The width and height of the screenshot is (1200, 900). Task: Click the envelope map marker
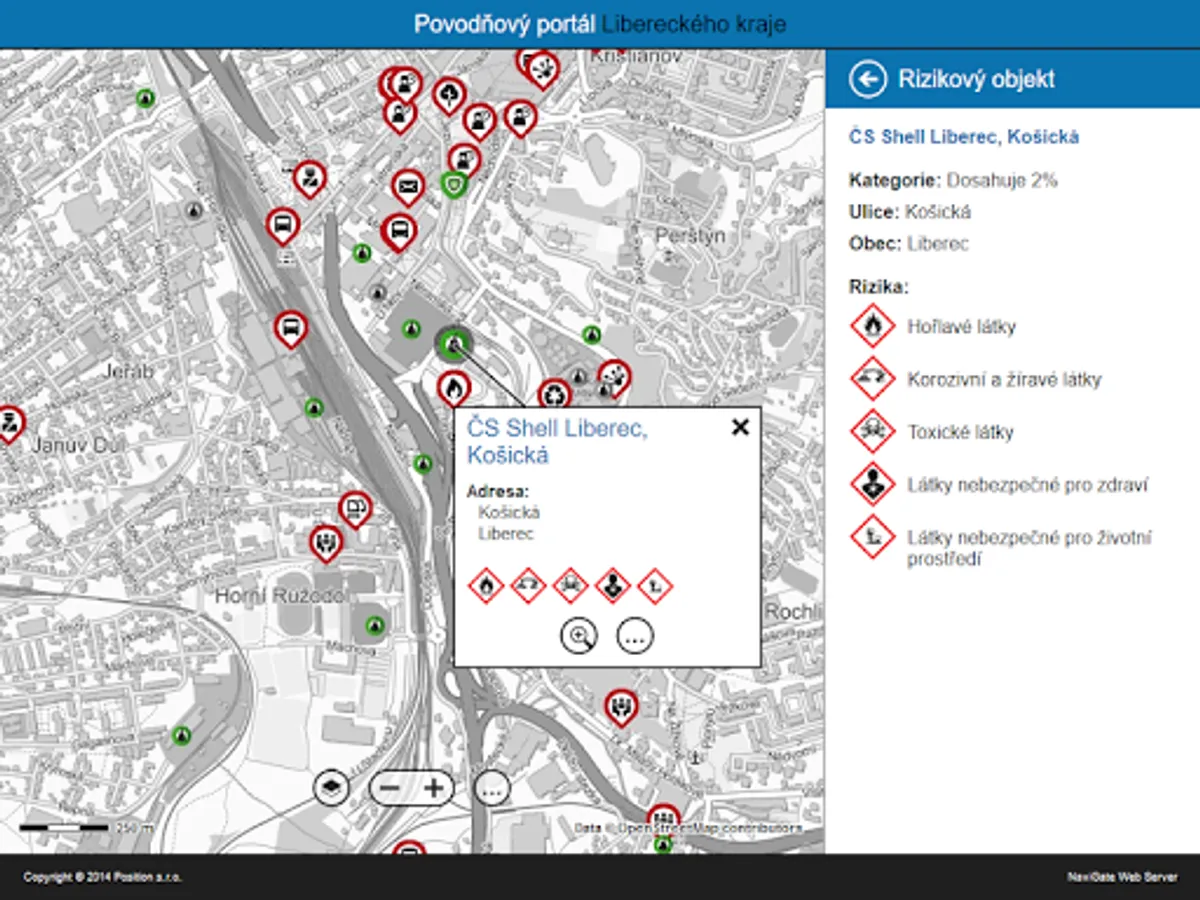(x=408, y=187)
